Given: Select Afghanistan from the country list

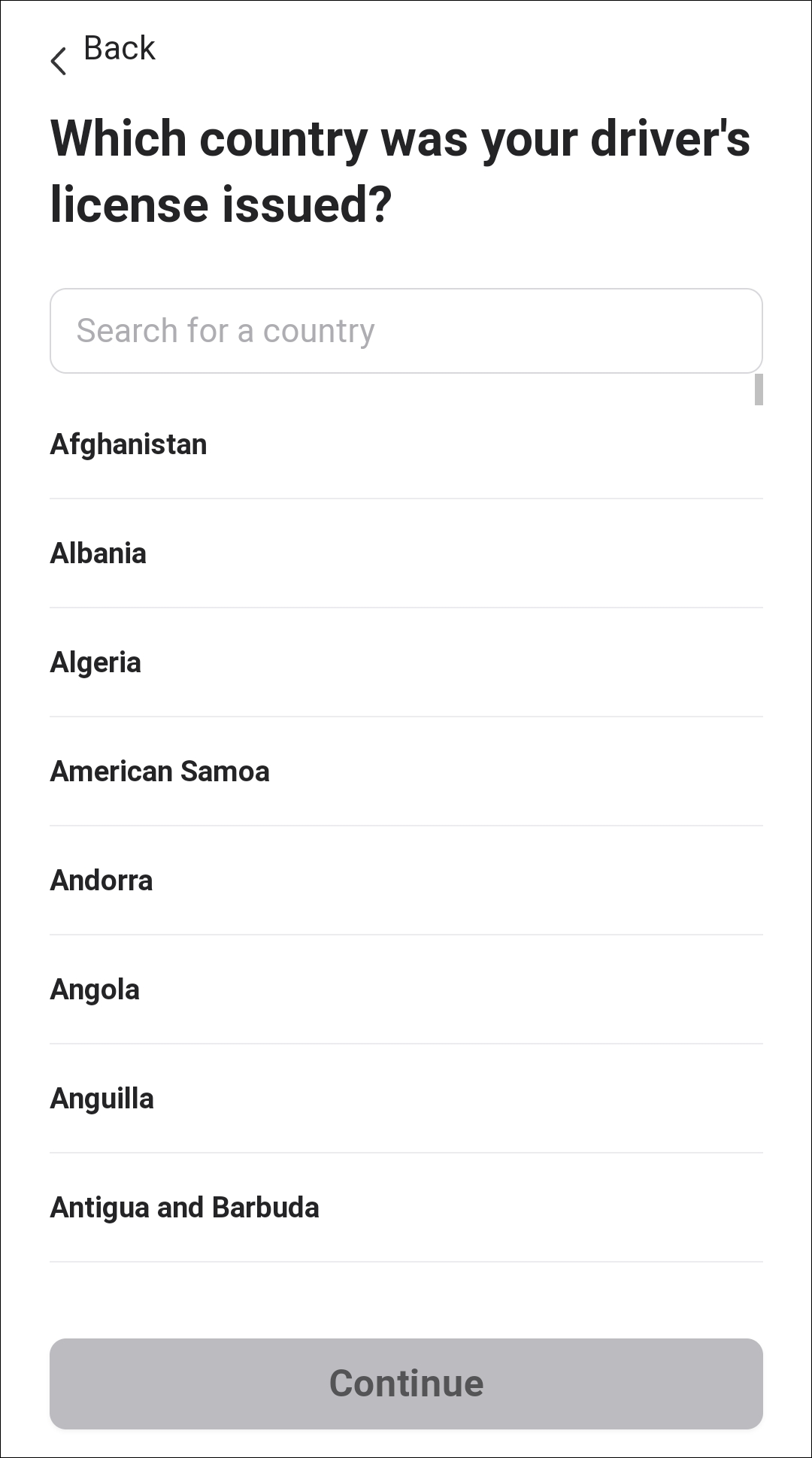Looking at the screenshot, I should click(129, 444).
